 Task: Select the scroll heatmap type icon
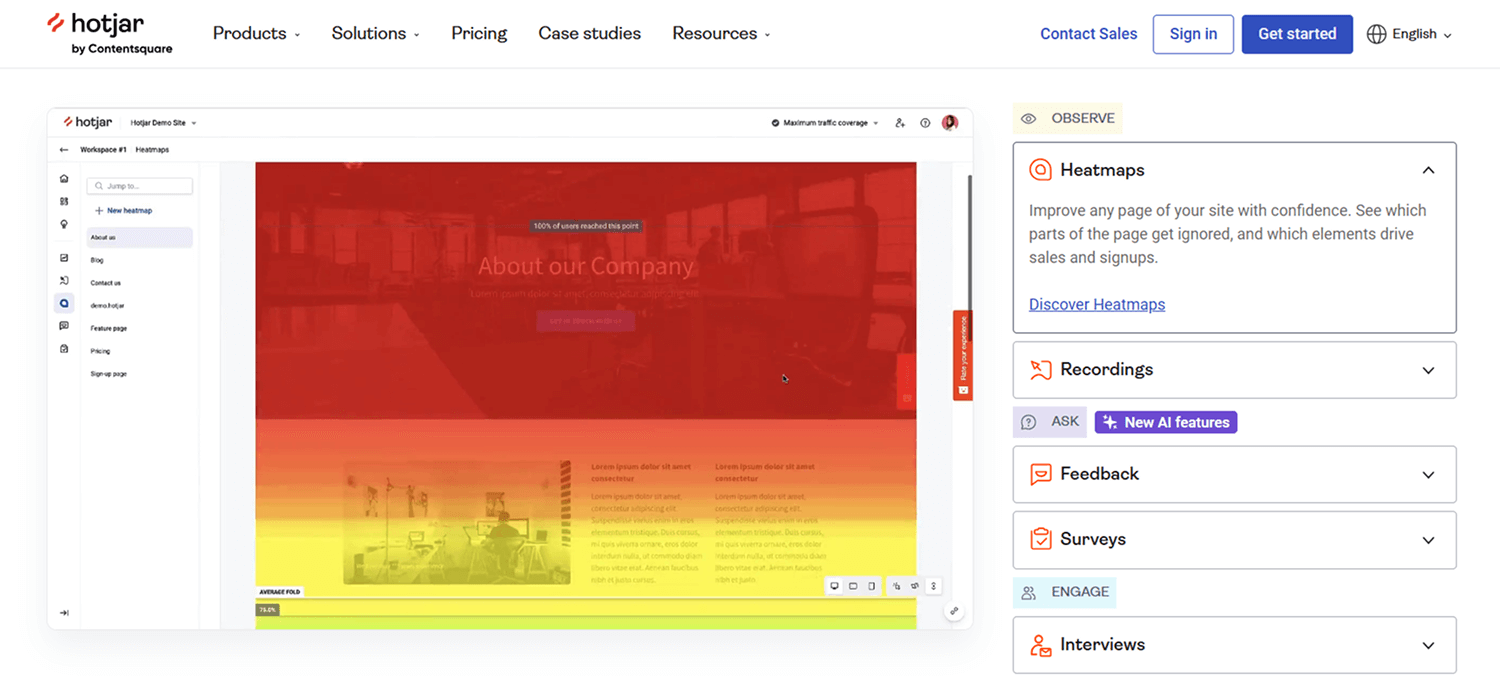(x=933, y=586)
